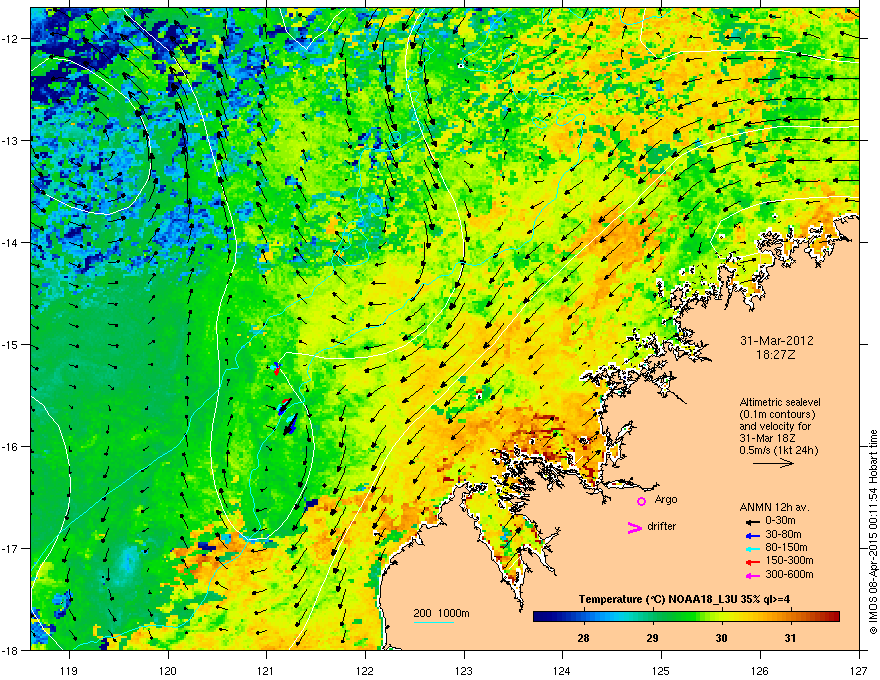Click the latitude axis label '-18'
This screenshot has height=680, width=880.
coord(11,650)
